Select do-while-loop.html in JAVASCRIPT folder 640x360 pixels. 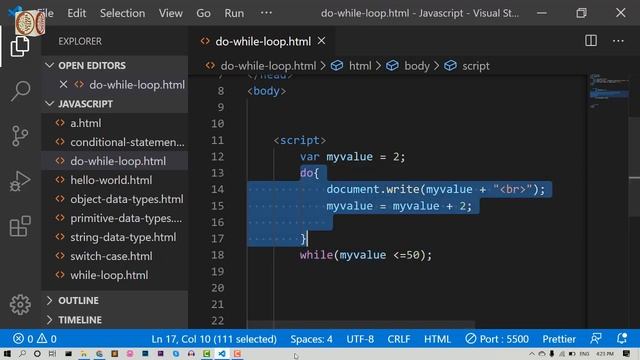[x=114, y=161]
